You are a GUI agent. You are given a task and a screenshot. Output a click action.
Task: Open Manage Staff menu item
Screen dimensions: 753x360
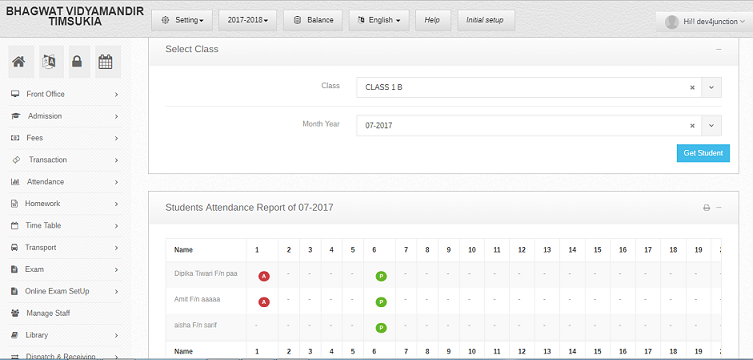[64, 313]
